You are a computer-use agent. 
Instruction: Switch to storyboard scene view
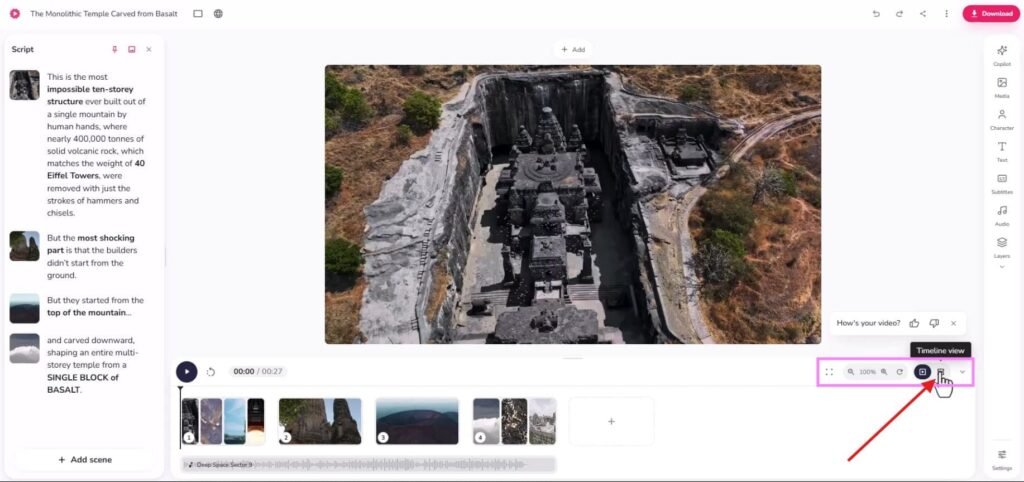pyautogui.click(x=922, y=372)
